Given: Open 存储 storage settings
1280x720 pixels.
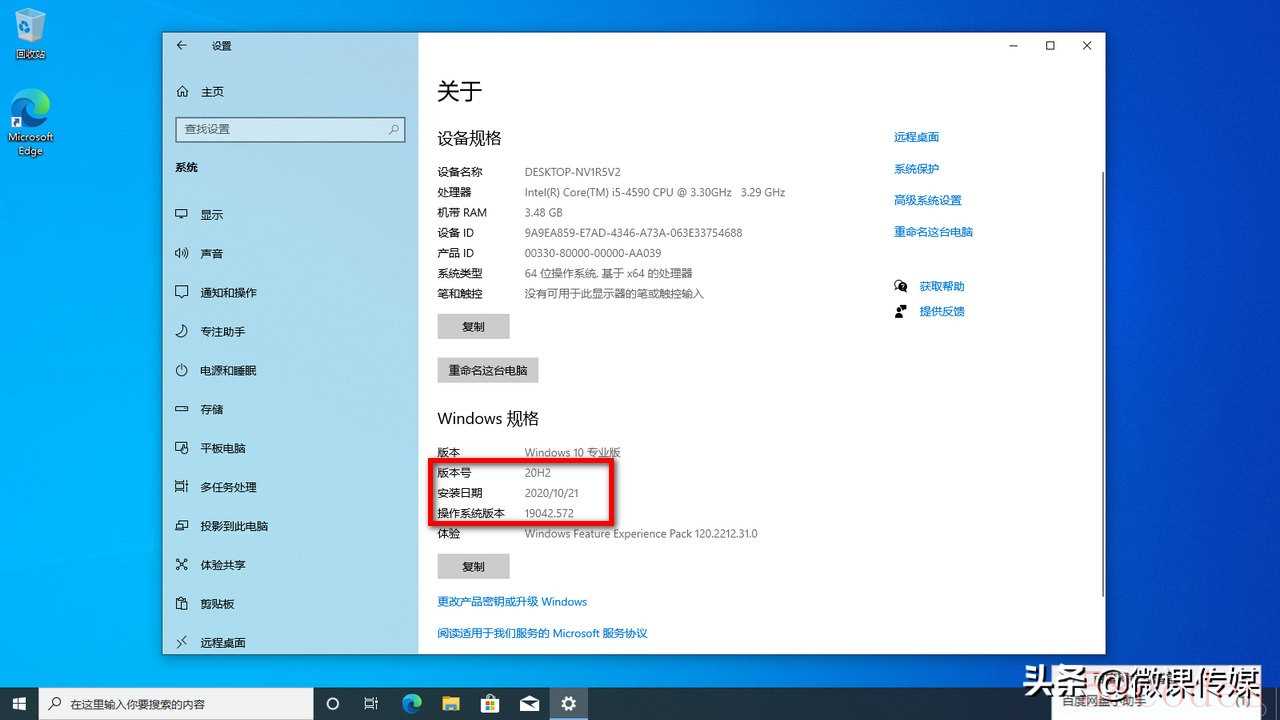Looking at the screenshot, I should click(x=211, y=410).
